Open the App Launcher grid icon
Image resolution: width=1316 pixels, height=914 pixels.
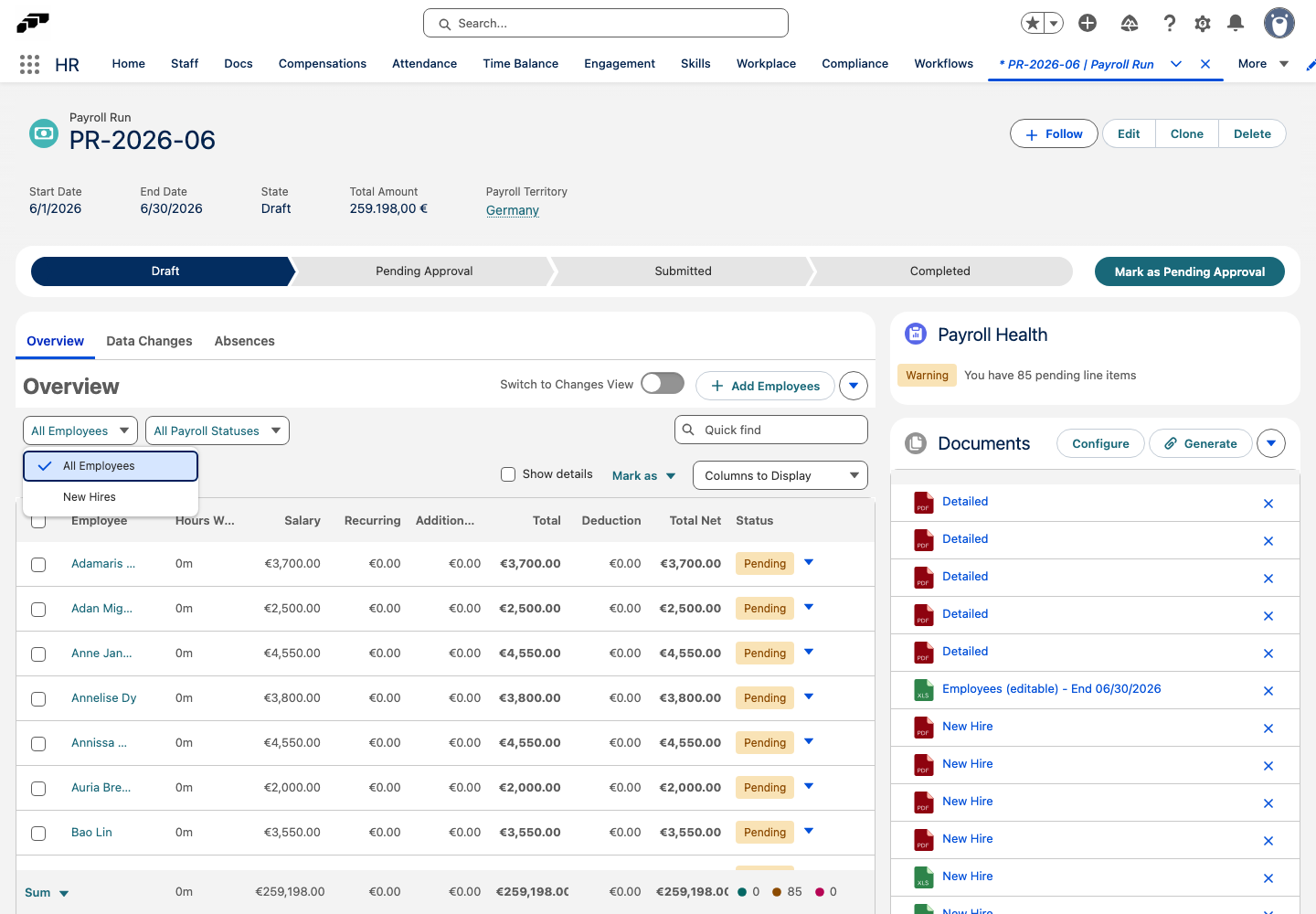tap(29, 64)
